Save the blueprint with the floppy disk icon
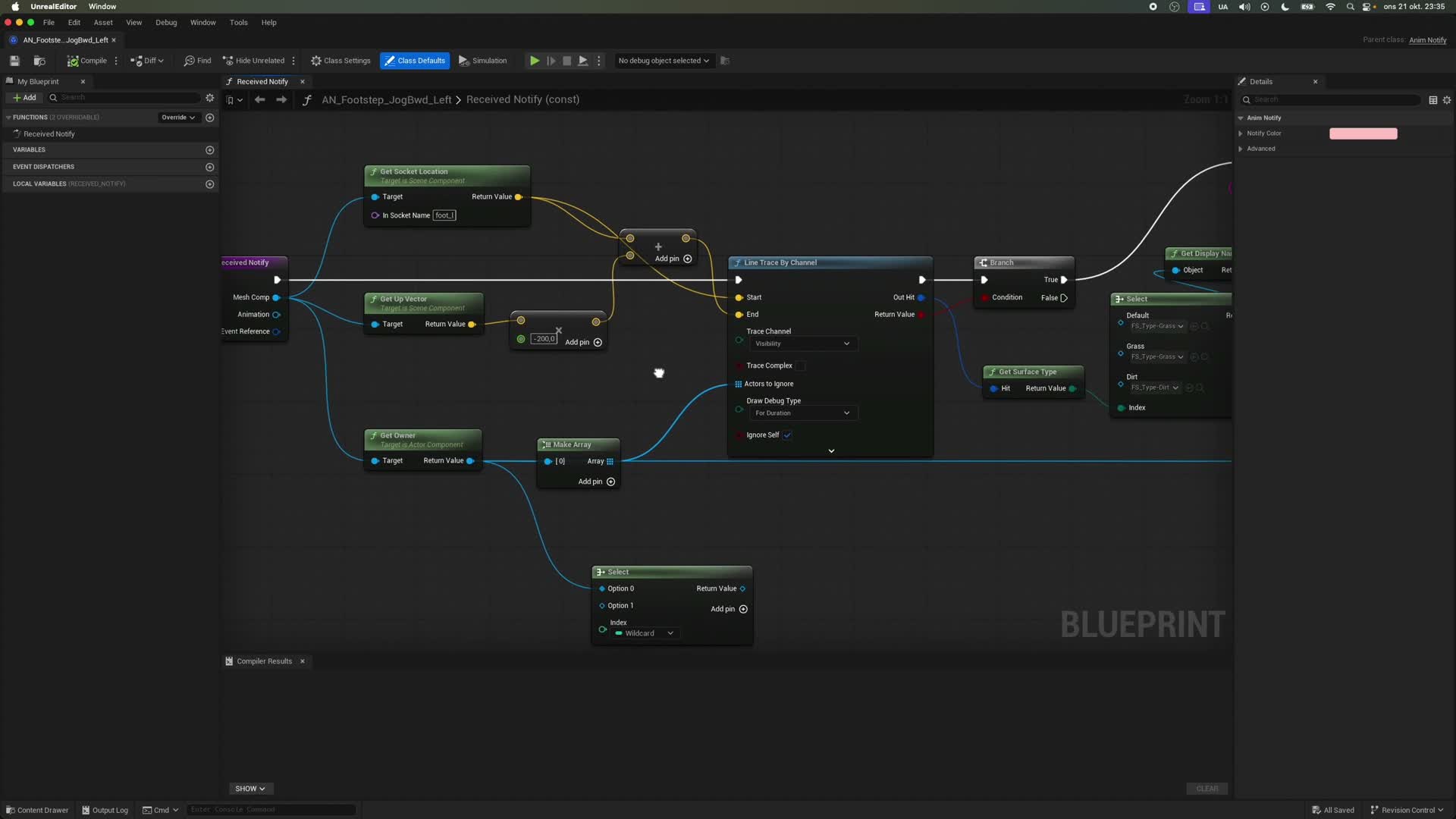 14,61
